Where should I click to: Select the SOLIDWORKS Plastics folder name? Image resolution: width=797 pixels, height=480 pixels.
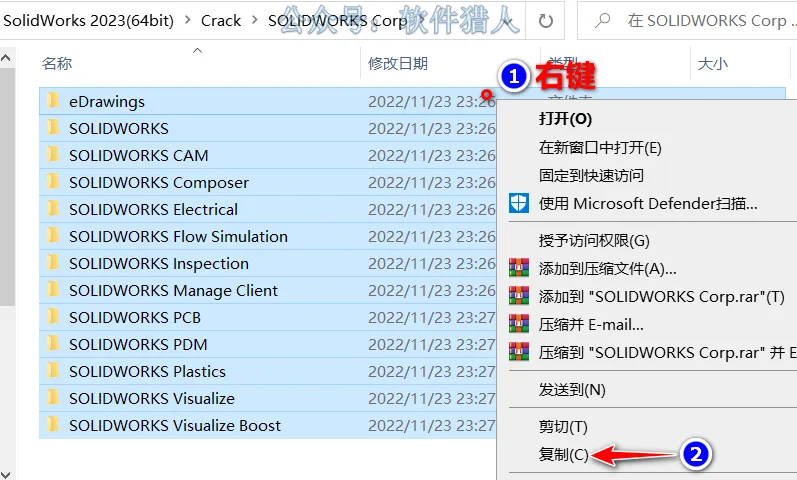pos(147,371)
